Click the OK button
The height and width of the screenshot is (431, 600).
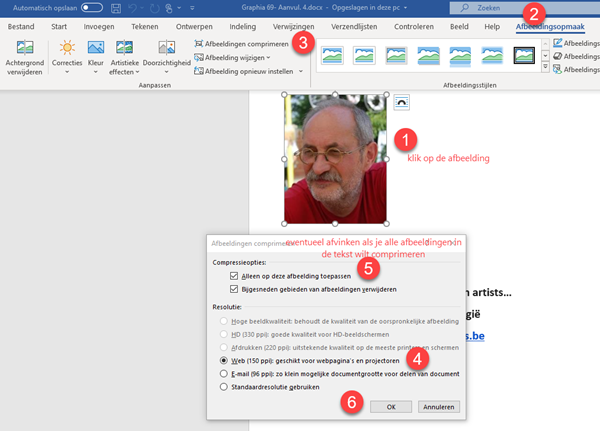tap(391, 407)
